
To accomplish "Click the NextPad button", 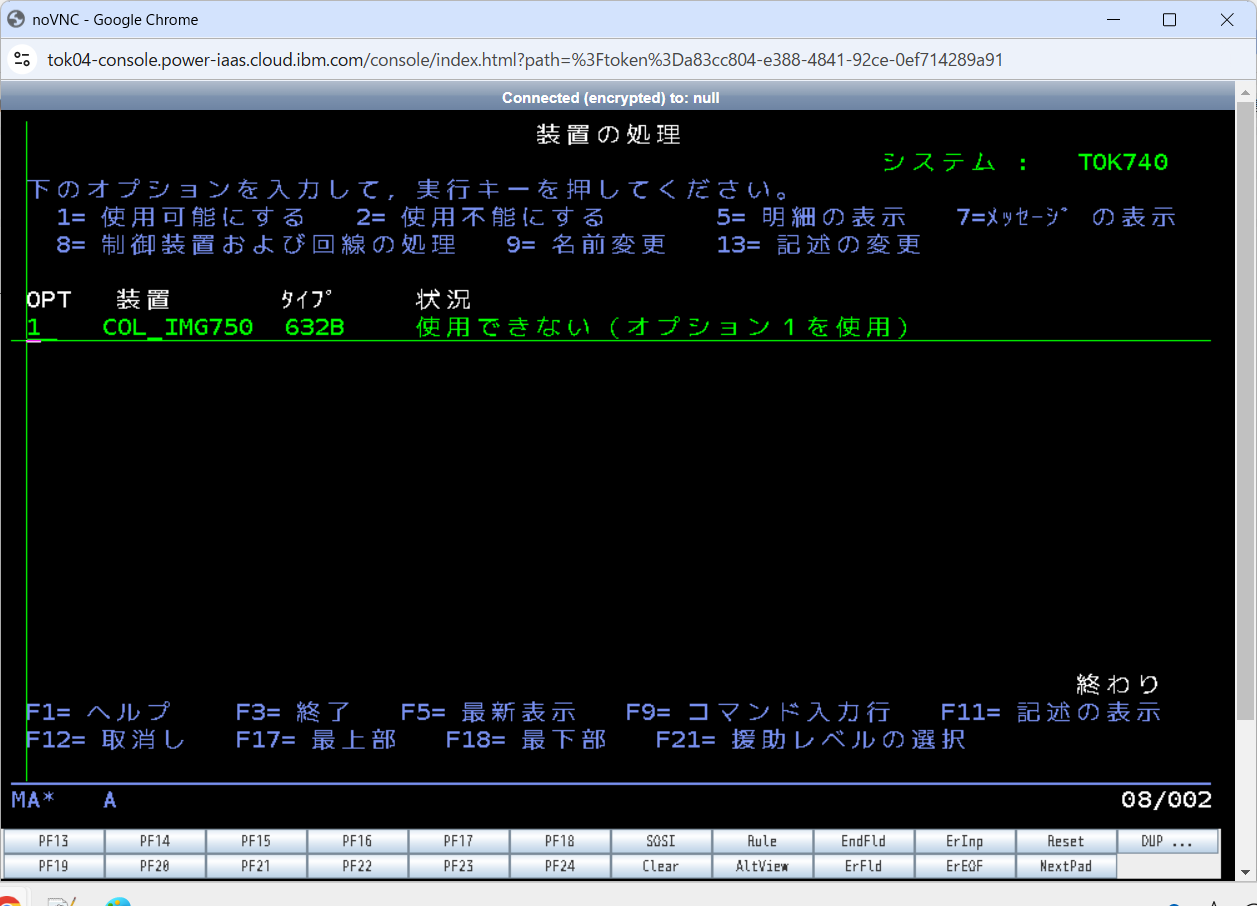I will point(1066,866).
